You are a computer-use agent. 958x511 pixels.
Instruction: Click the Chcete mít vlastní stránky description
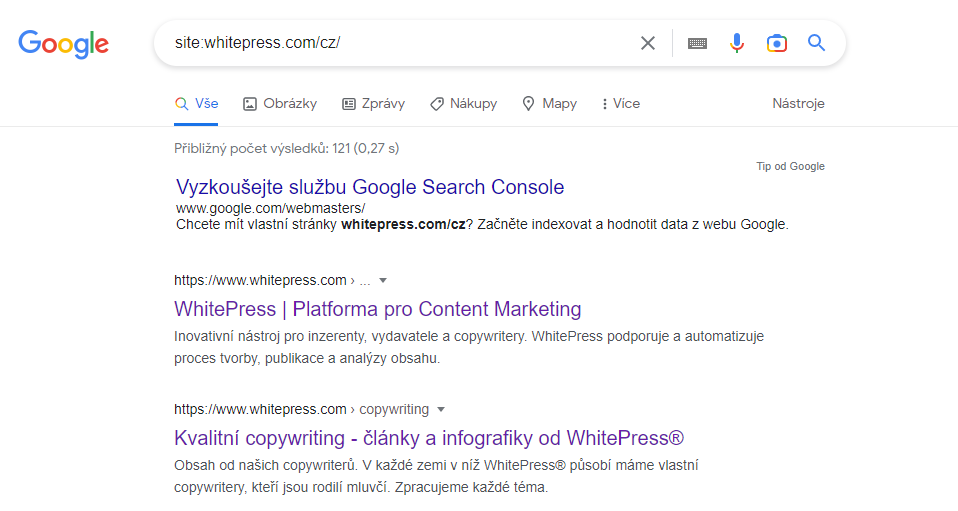482,224
